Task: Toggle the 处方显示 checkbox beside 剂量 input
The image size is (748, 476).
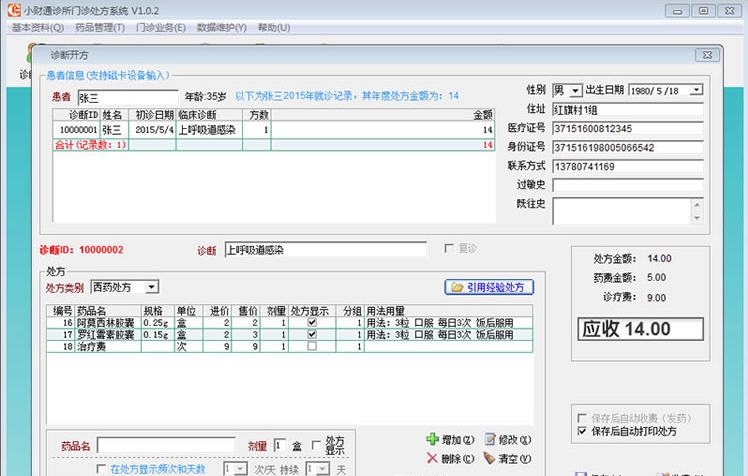Action: 315,445
